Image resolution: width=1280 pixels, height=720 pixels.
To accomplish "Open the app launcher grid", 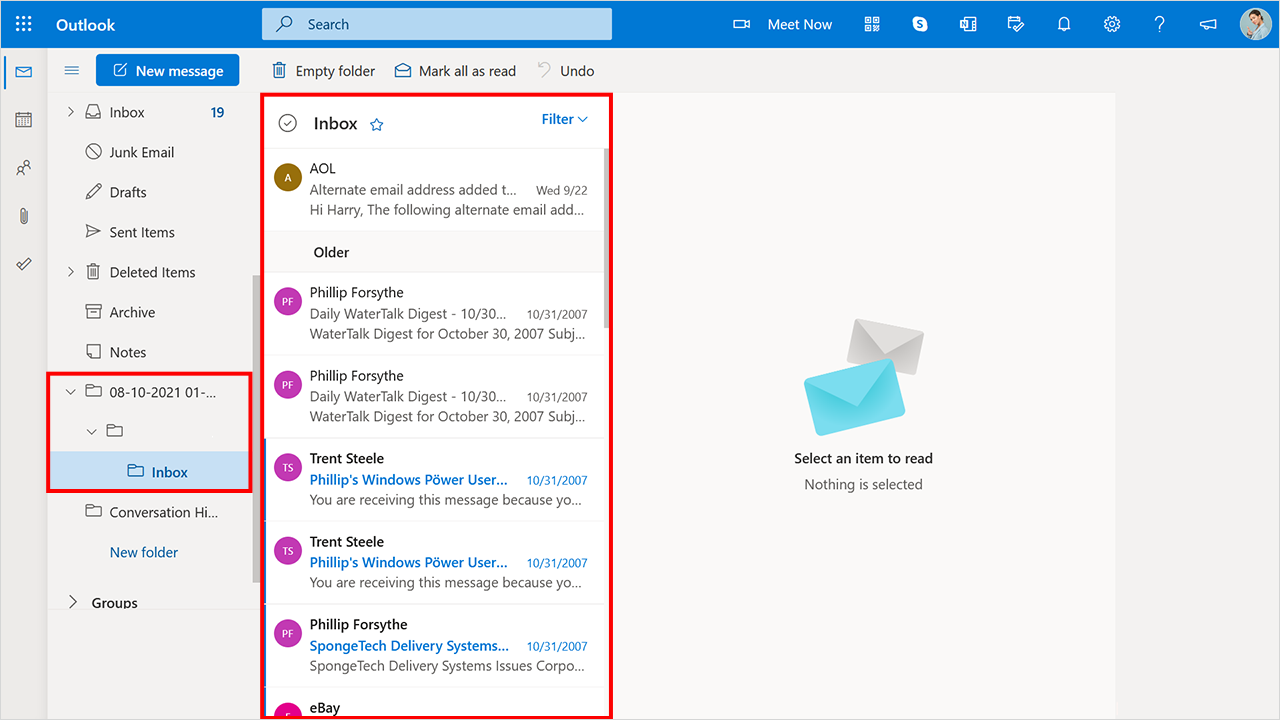I will click(24, 24).
